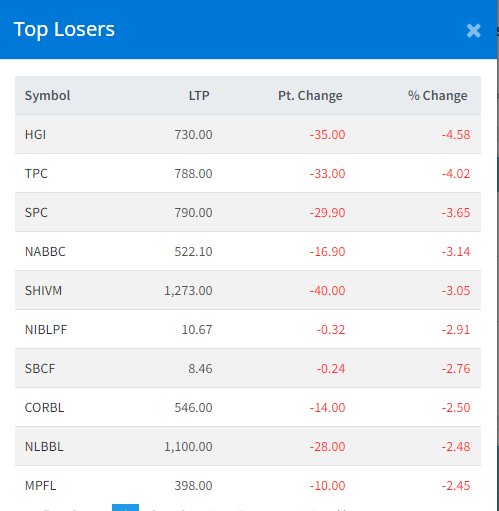The height and width of the screenshot is (511, 499).
Task: Click the active blue pagination page button
Action: point(125,508)
